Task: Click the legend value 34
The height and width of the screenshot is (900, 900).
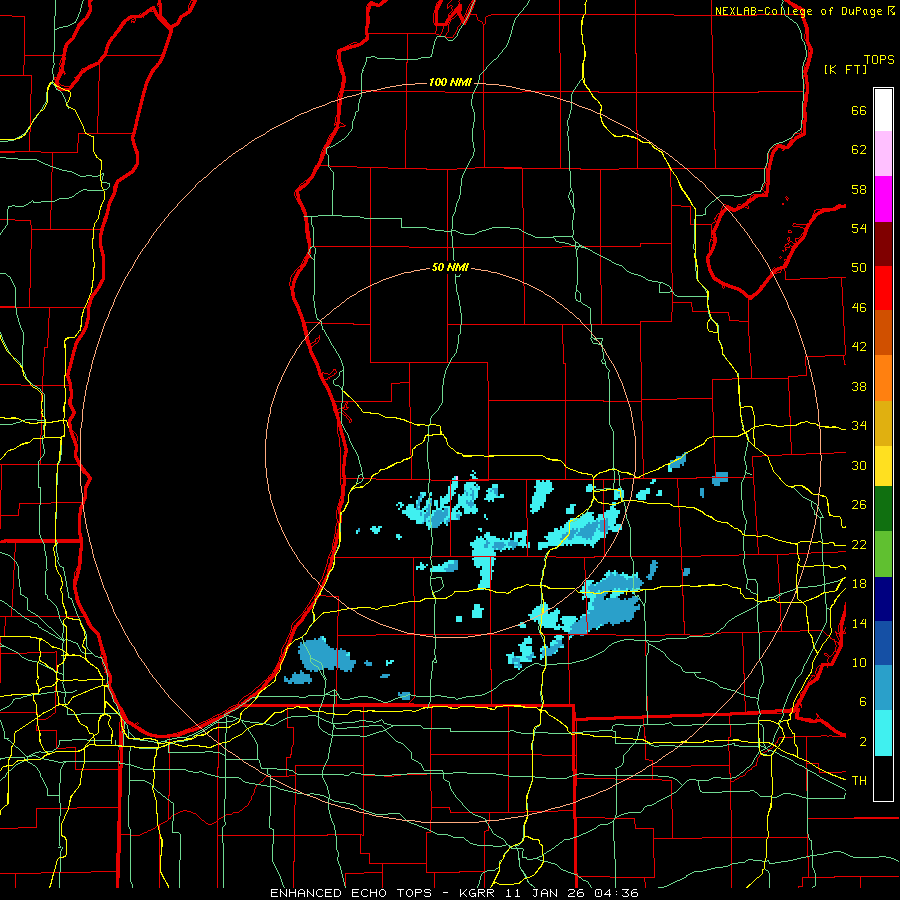Action: pyautogui.click(x=859, y=426)
